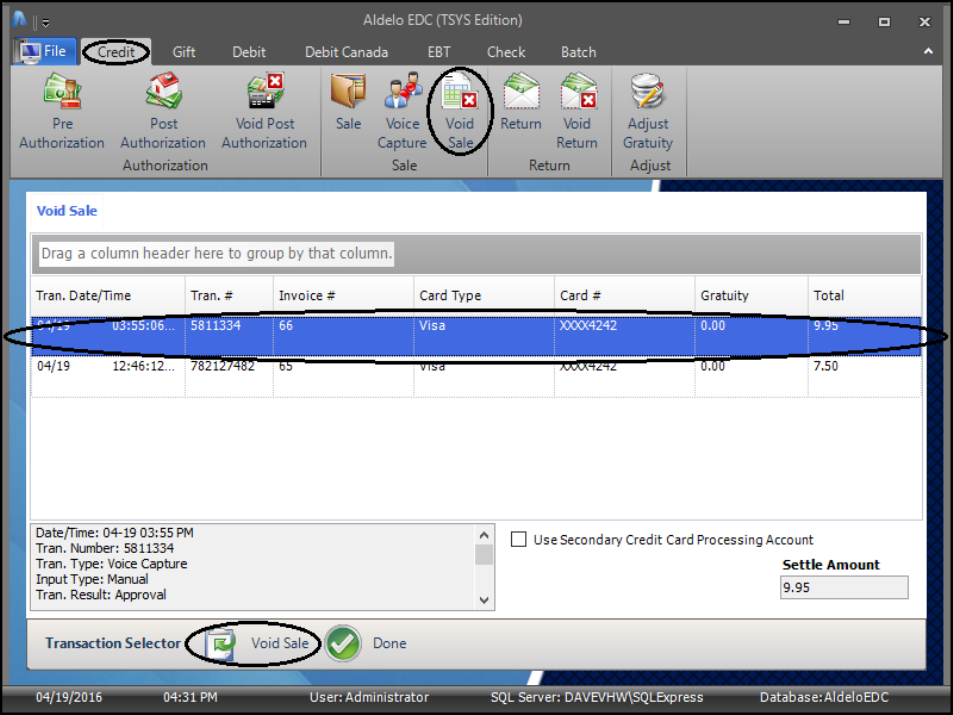Enable Use Secondary Credit Card Processing Account
Viewport: 953px width, 715px height.
coord(518,539)
